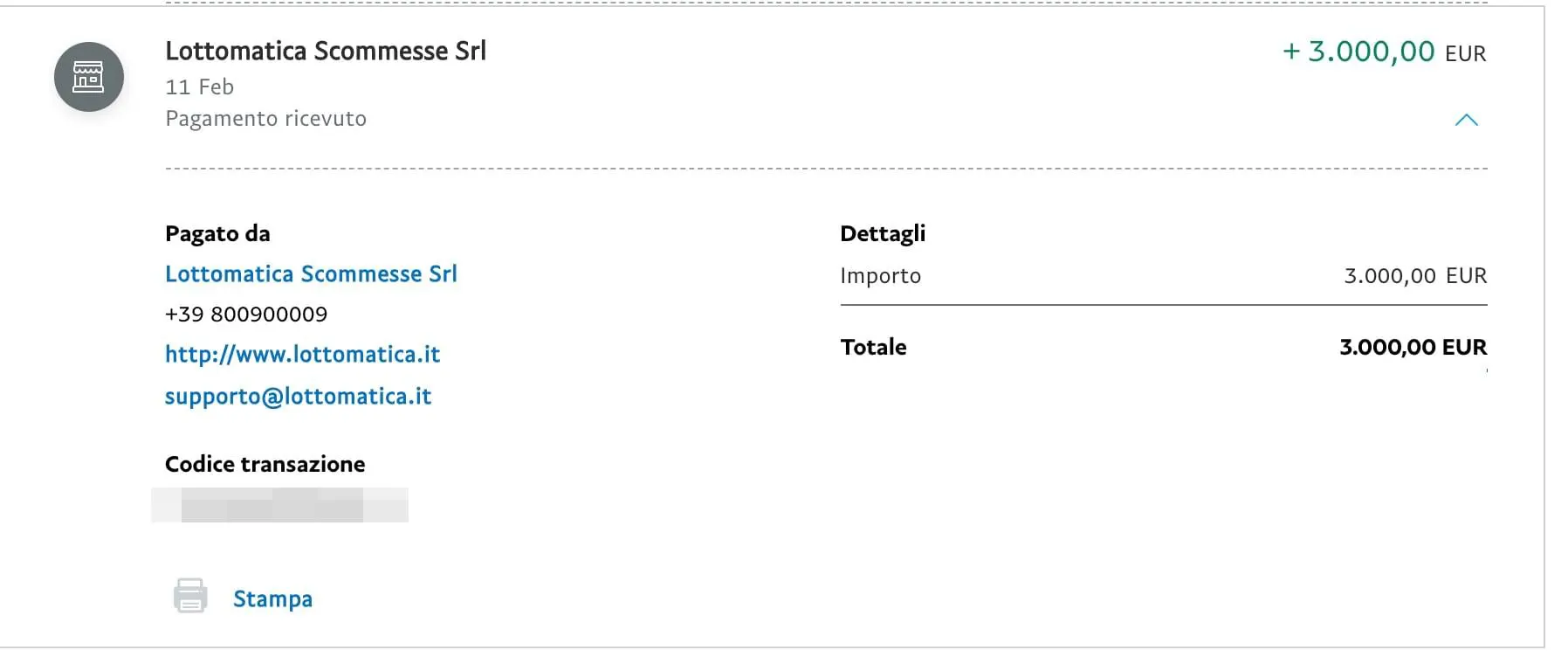Screen dimensions: 1568x657
Task: Click the +3.000,00 EUR amount header
Action: tap(1384, 52)
